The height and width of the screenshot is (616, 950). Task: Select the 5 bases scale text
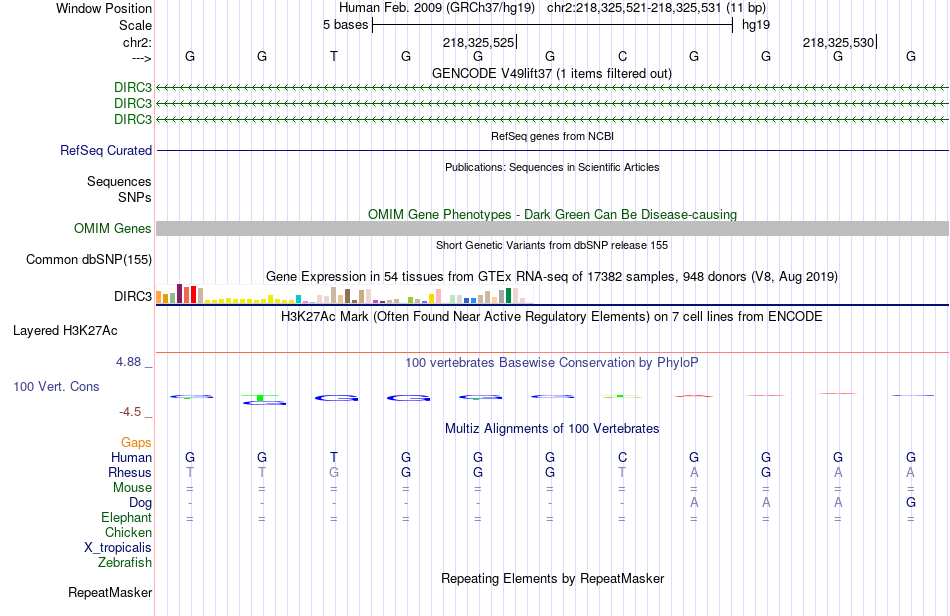pos(345,25)
